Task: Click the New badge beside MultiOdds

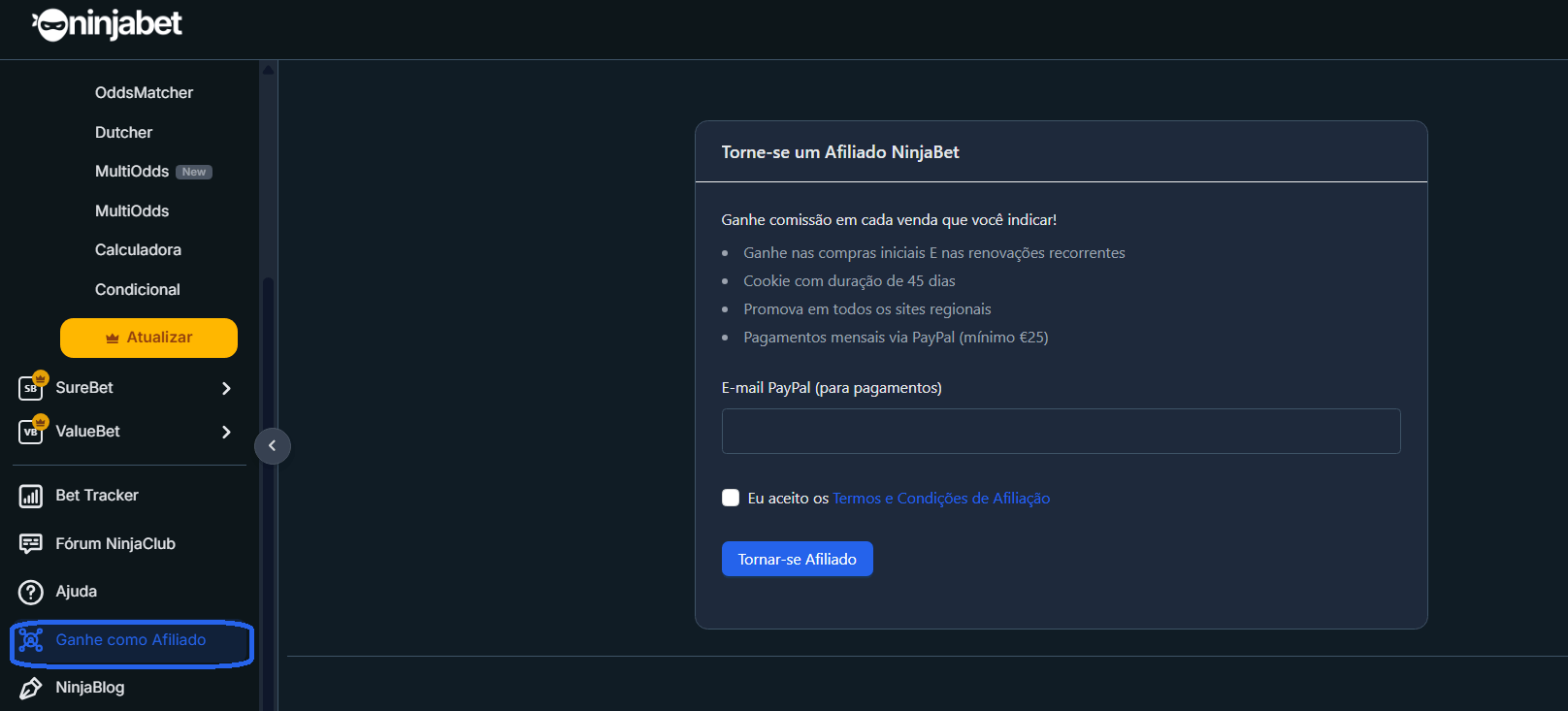Action: click(194, 172)
